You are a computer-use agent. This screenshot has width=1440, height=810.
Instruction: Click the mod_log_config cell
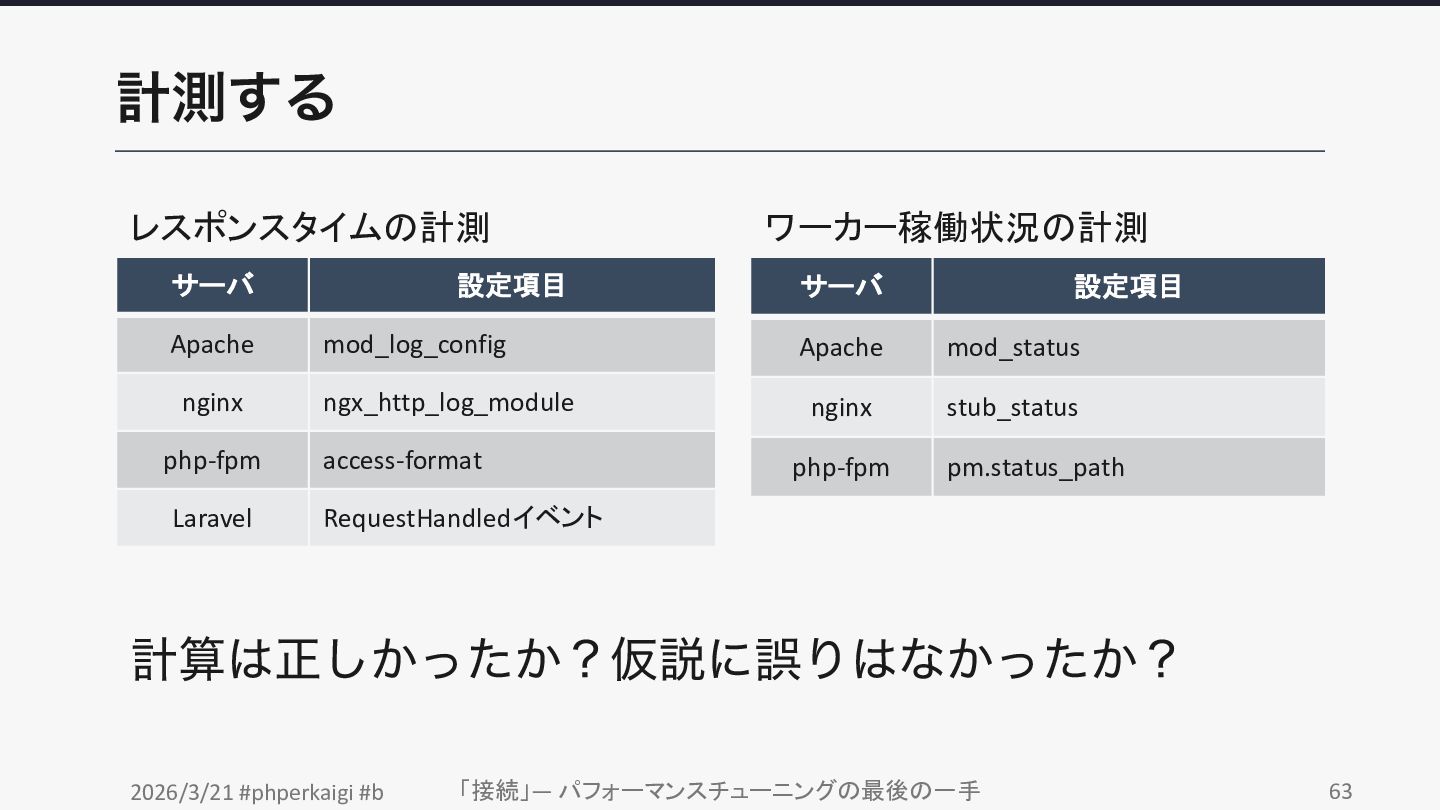pyautogui.click(x=512, y=345)
